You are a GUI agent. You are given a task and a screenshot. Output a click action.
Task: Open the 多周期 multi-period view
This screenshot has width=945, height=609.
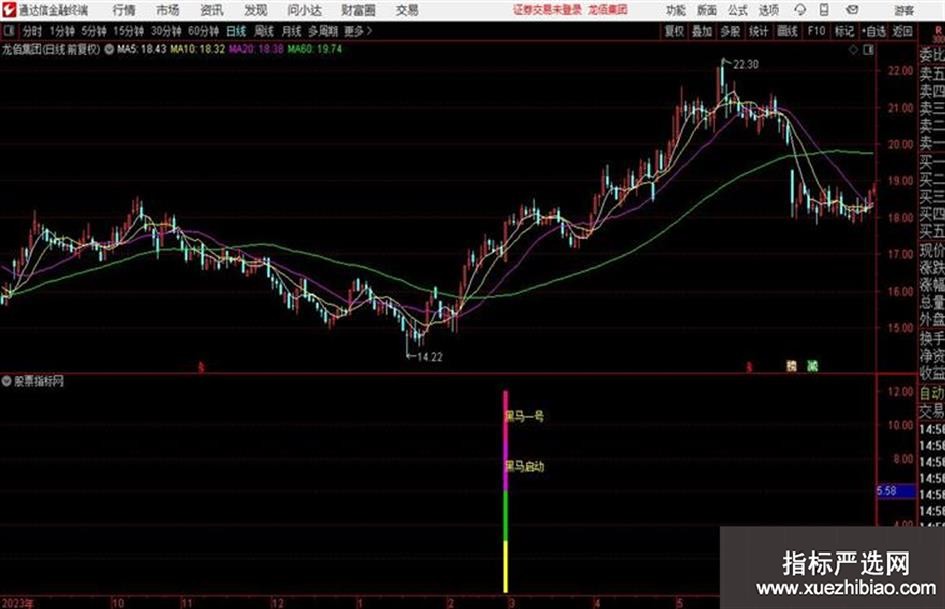point(323,31)
